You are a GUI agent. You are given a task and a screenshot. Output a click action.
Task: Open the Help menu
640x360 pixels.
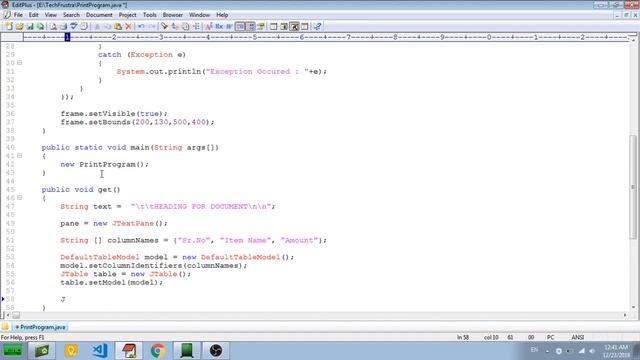(222, 15)
